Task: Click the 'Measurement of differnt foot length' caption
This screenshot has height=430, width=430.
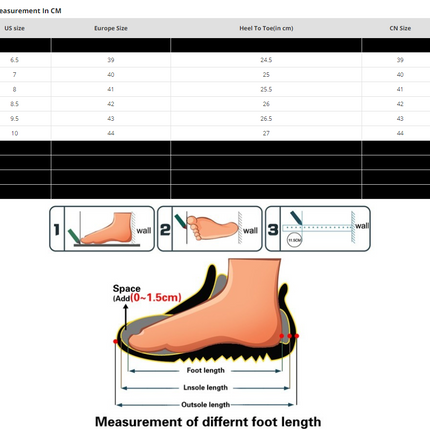Action: tap(208, 422)
